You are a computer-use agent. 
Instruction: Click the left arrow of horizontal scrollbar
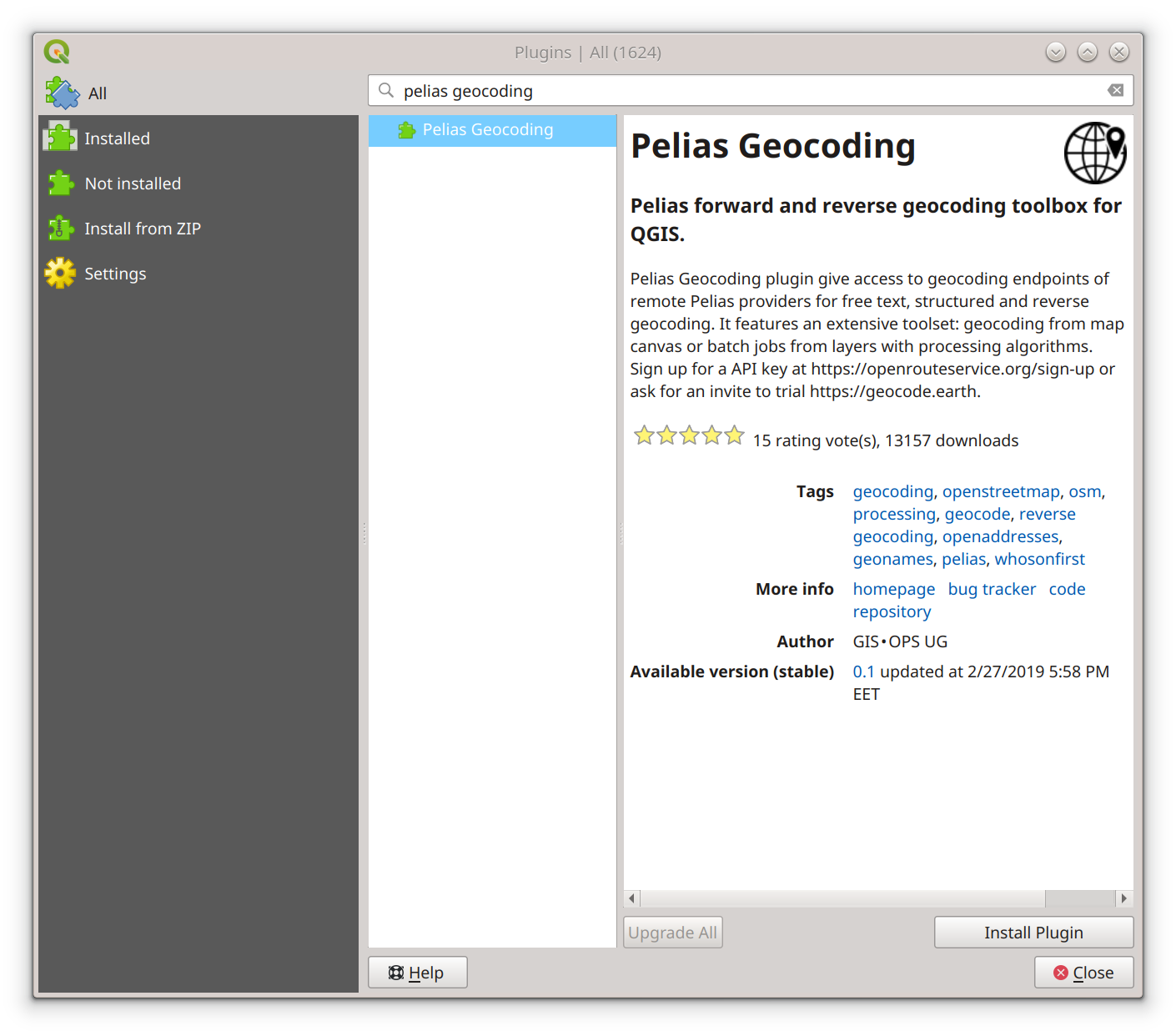(632, 898)
